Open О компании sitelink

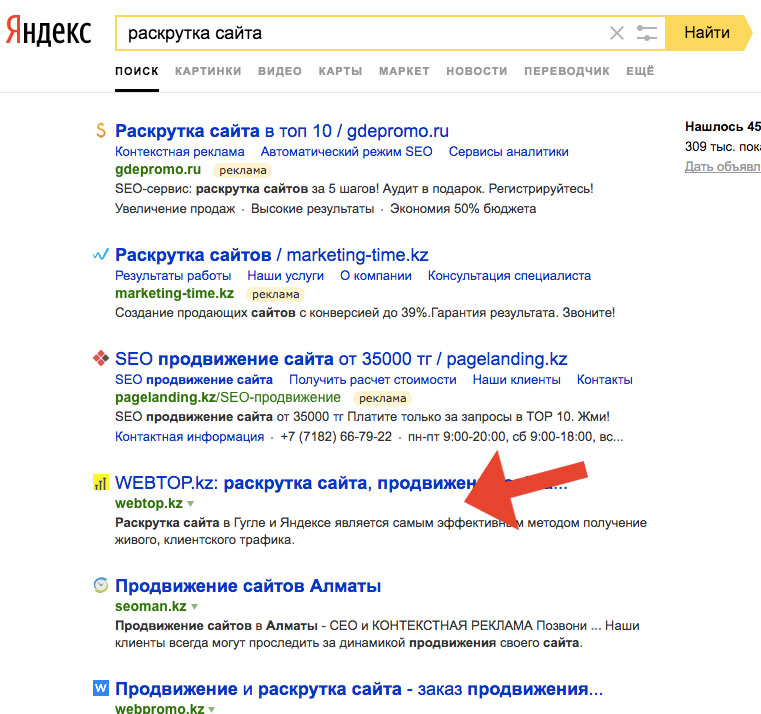pyautogui.click(x=376, y=276)
